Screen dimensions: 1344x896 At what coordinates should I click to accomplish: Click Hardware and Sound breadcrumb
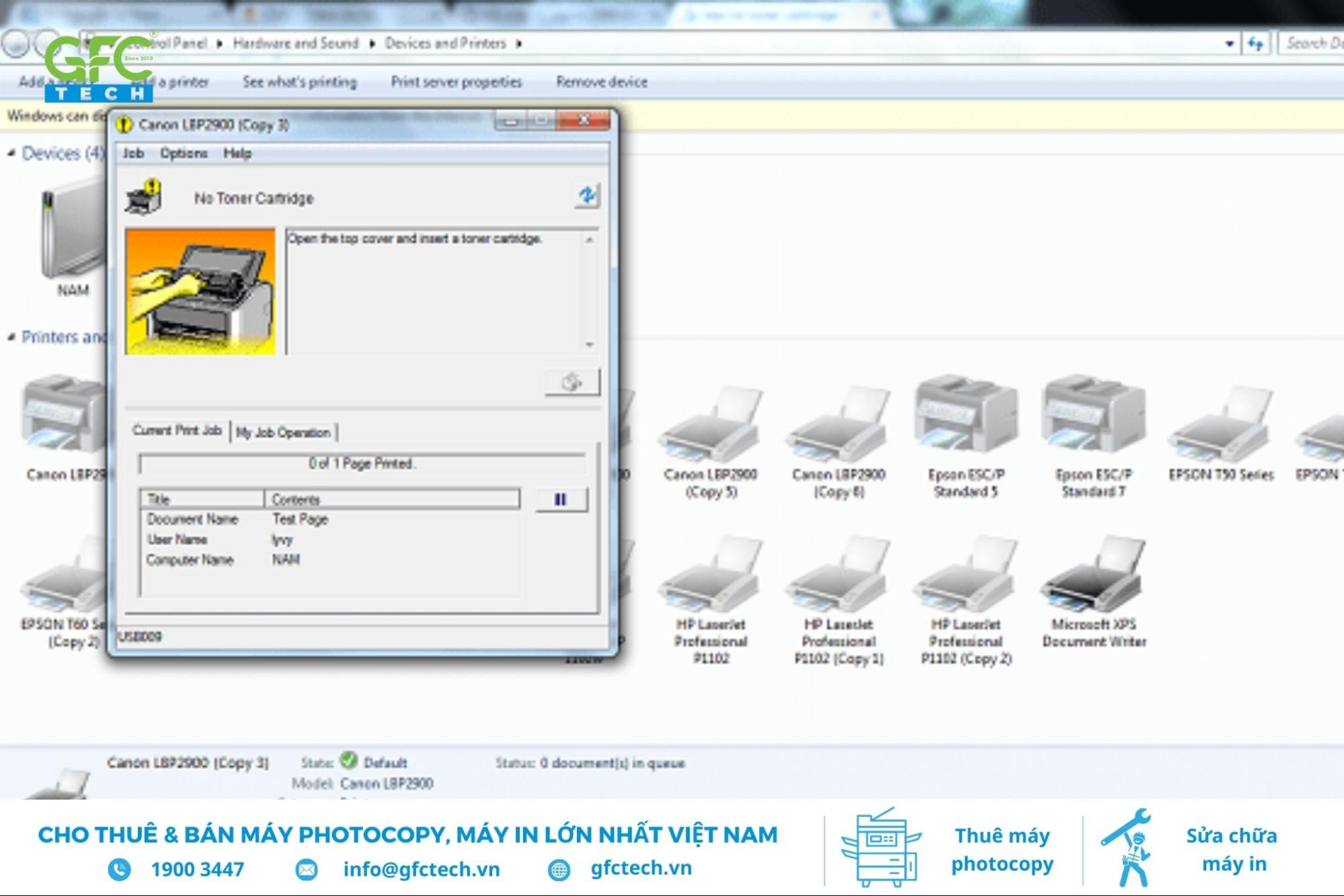(x=296, y=43)
